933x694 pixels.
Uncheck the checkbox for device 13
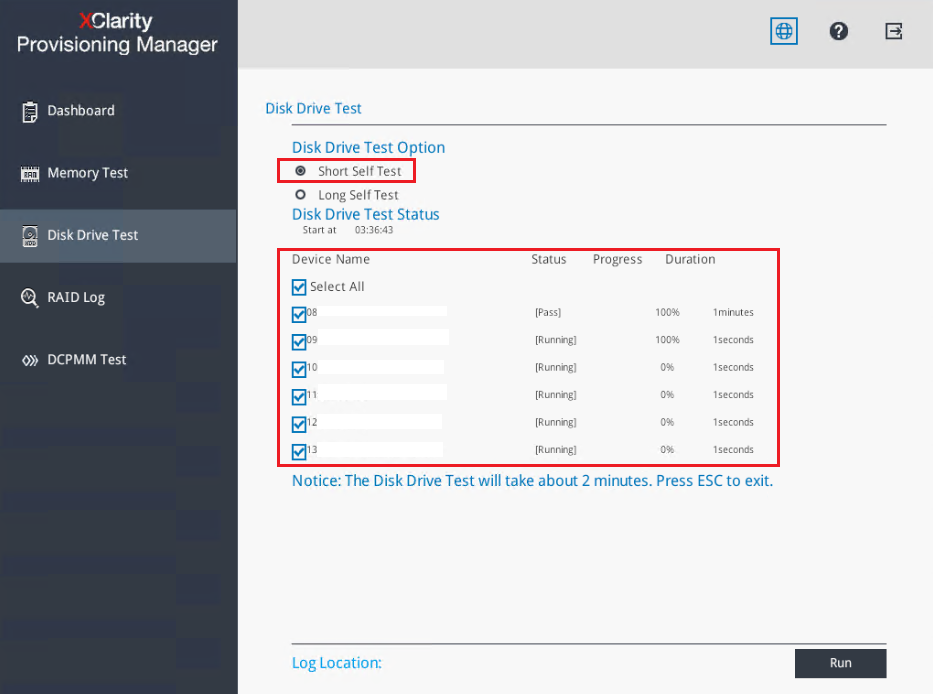(x=299, y=451)
